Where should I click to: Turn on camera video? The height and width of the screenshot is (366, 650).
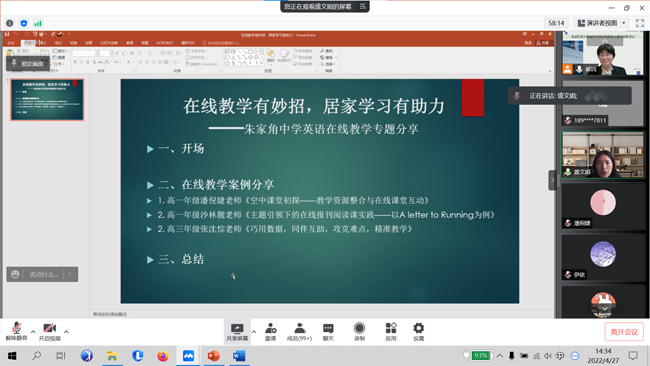pyautogui.click(x=50, y=331)
